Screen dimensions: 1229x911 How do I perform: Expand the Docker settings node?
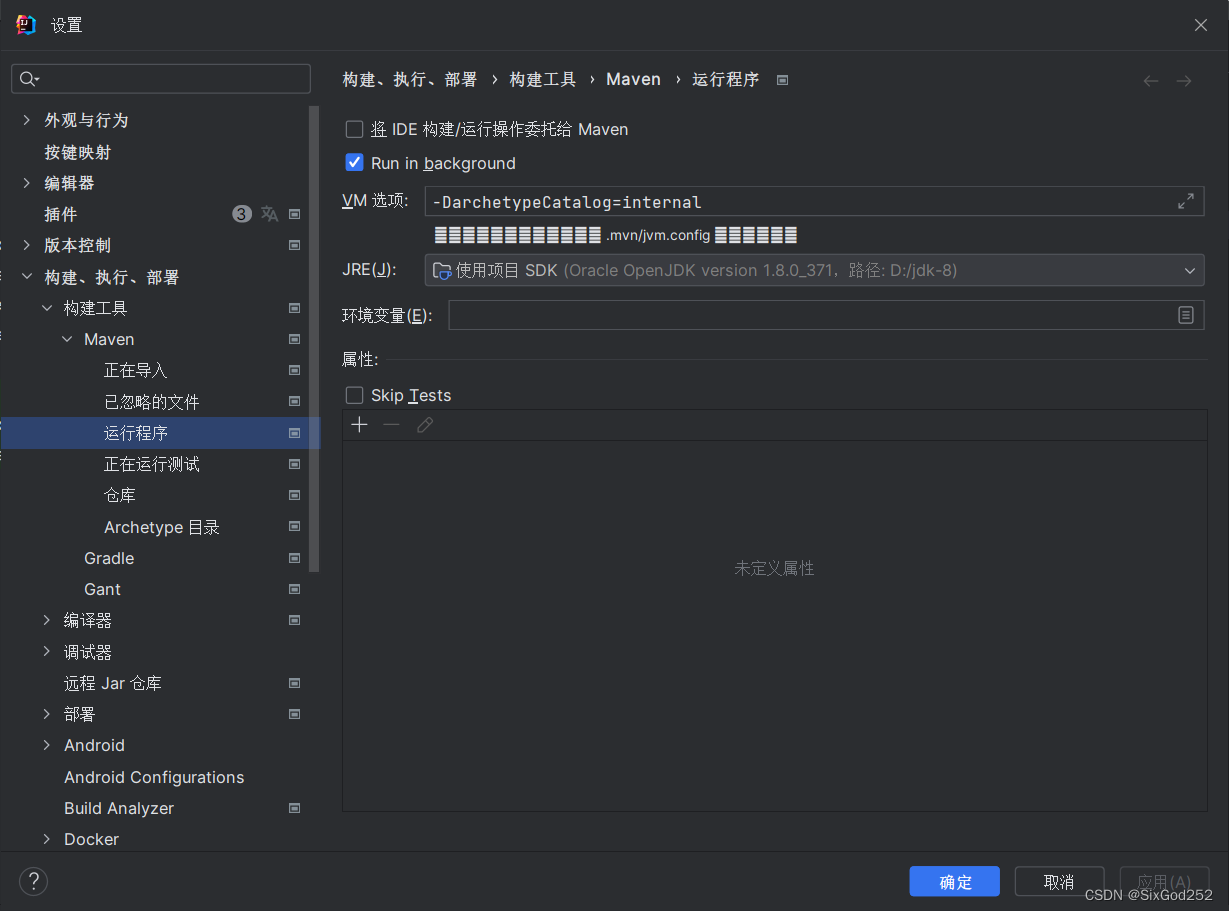click(x=47, y=839)
